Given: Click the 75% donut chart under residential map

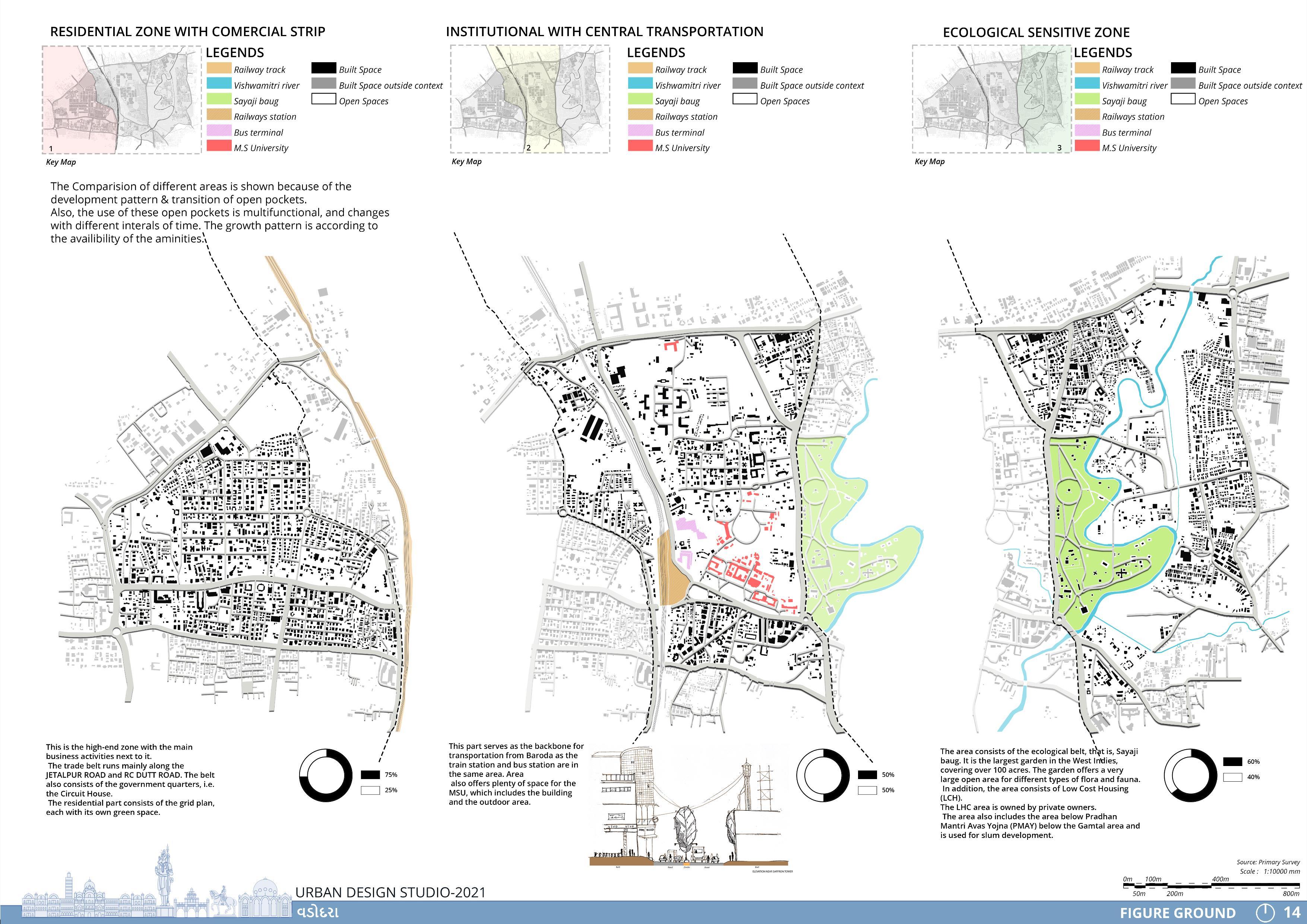Looking at the screenshot, I should click(326, 776).
